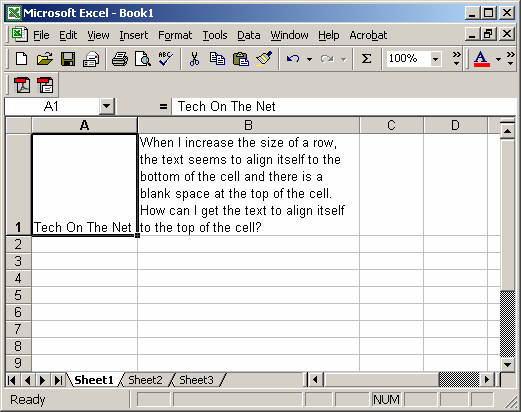Select column D header

point(455,125)
